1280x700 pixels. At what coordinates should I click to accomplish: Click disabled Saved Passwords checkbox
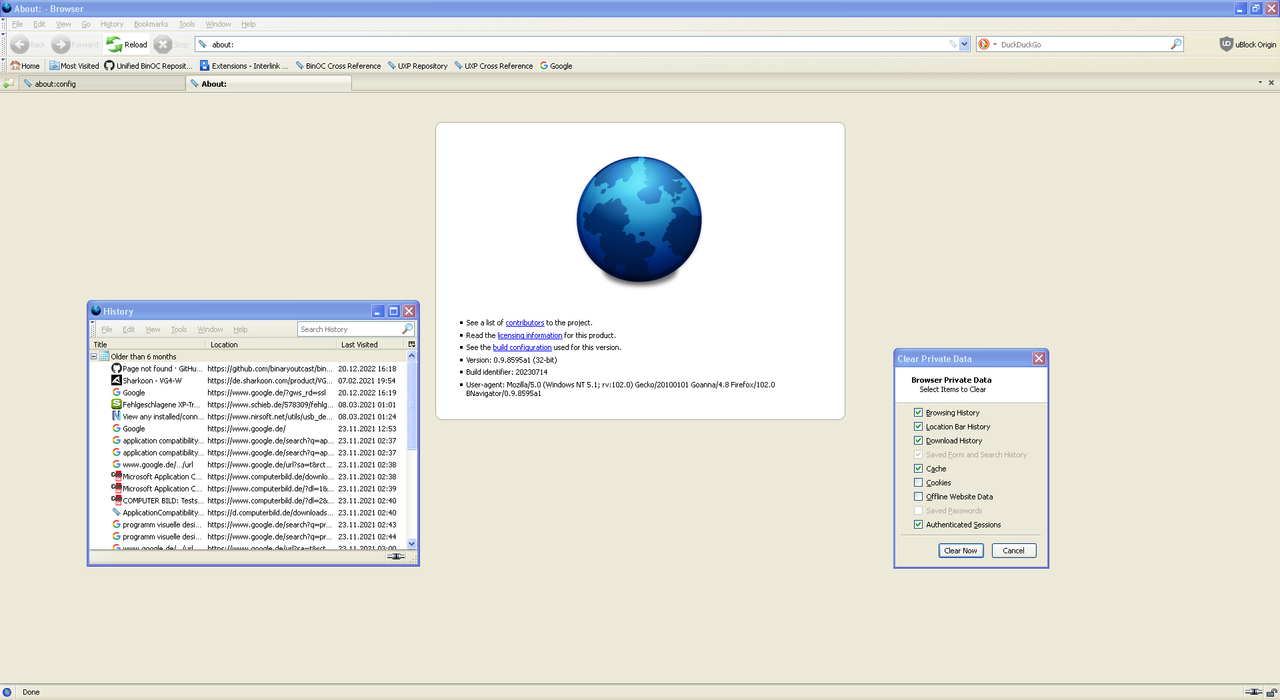[x=918, y=510]
